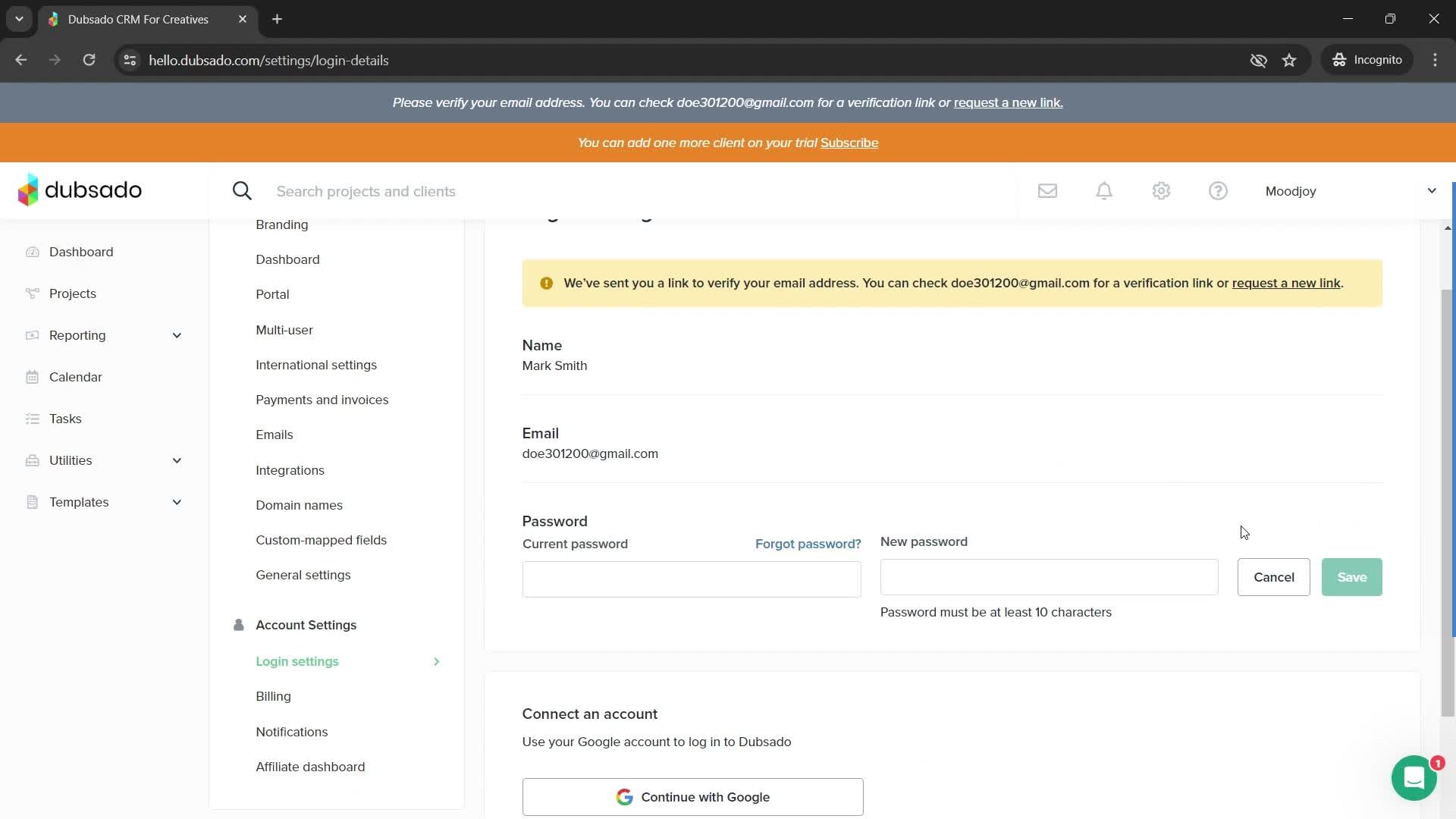1456x819 pixels.
Task: Open Notifications settings
Action: [291, 732]
